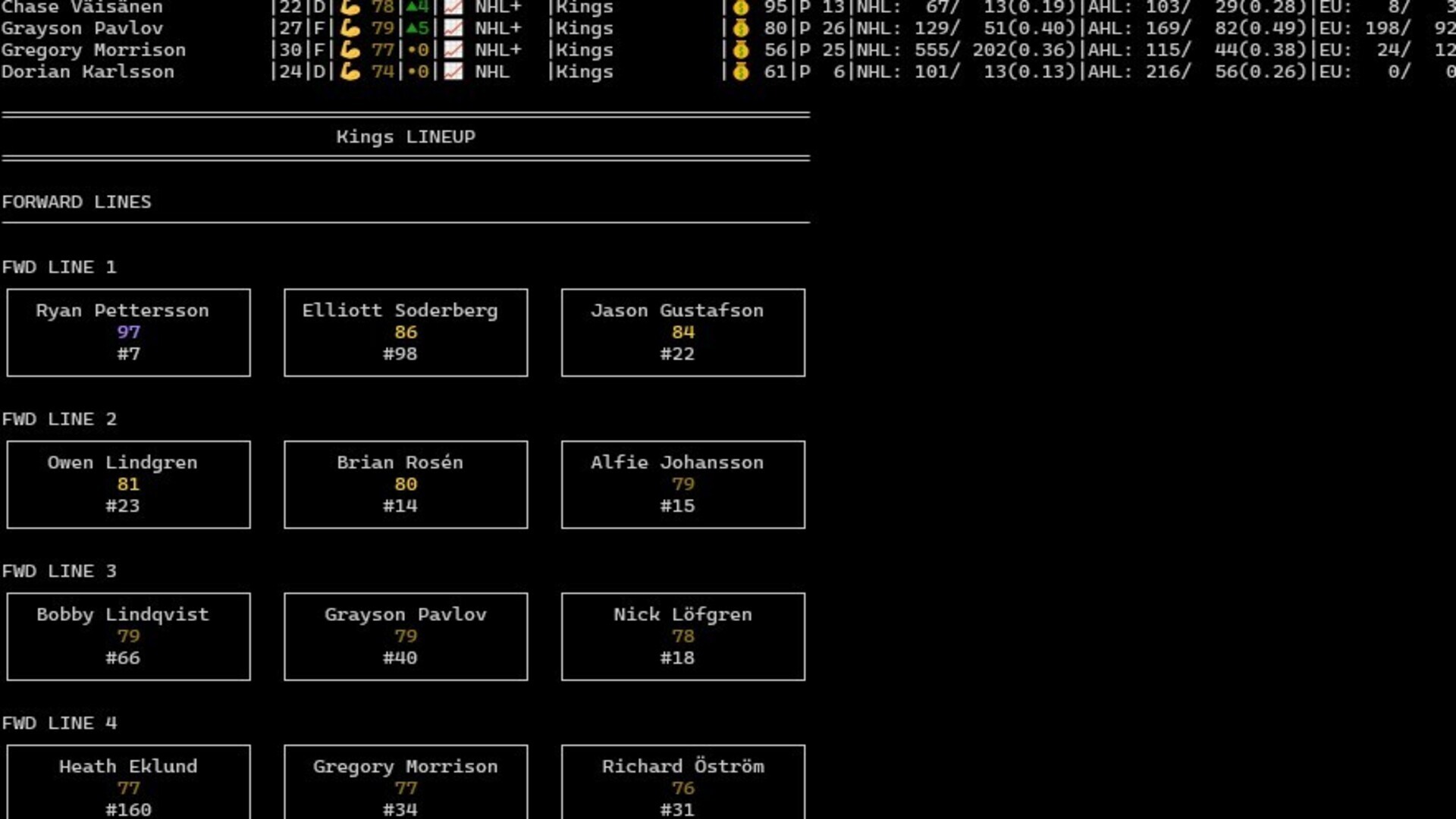Click the 'NHL: 555/' stat in Gregory Morrison's row

coord(908,50)
